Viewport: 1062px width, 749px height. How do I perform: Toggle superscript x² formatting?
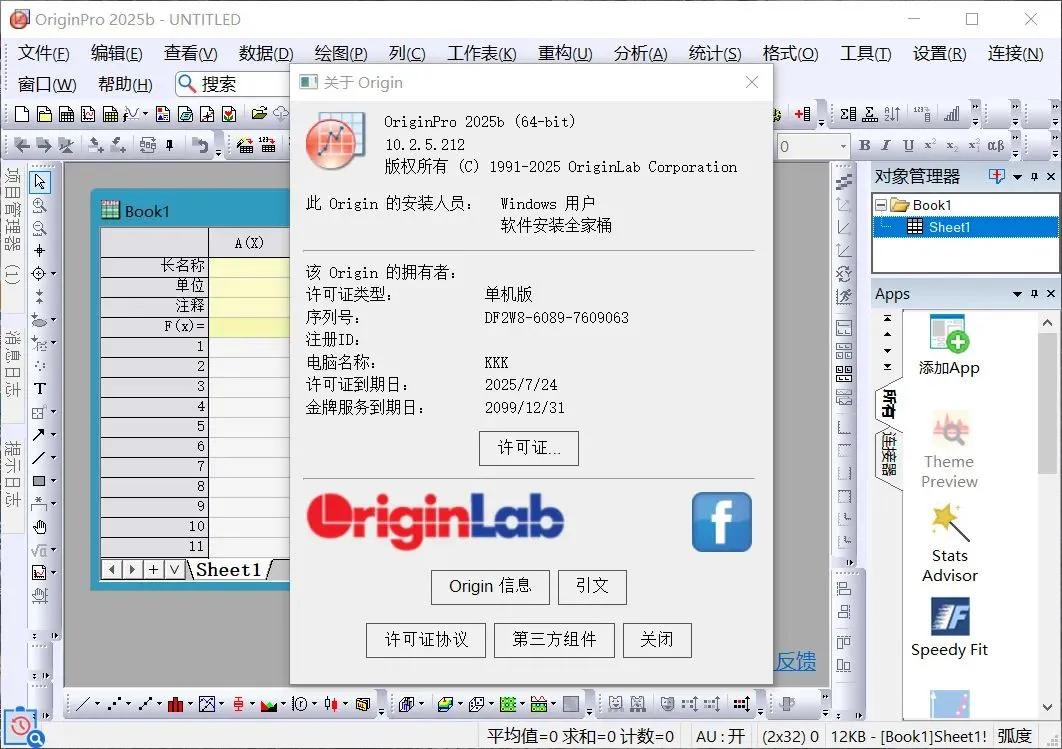point(930,145)
